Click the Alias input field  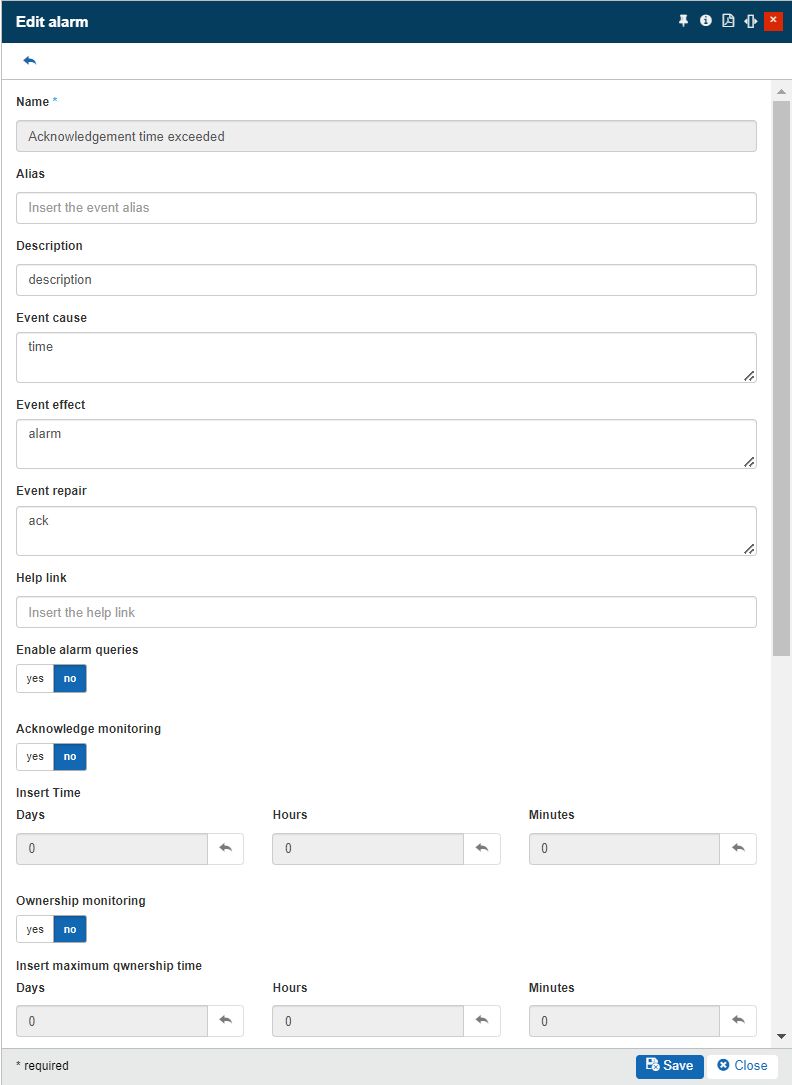[x=386, y=208]
